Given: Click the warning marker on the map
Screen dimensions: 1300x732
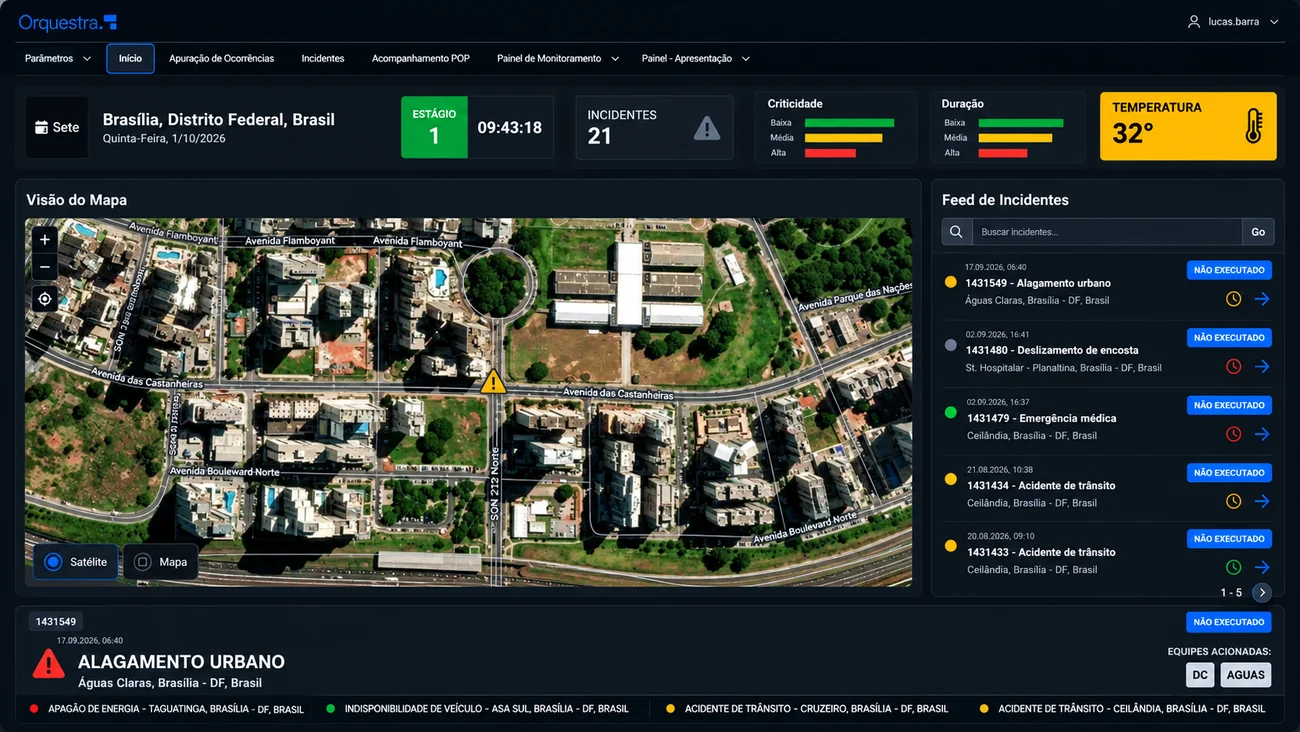Looking at the screenshot, I should click(x=493, y=381).
